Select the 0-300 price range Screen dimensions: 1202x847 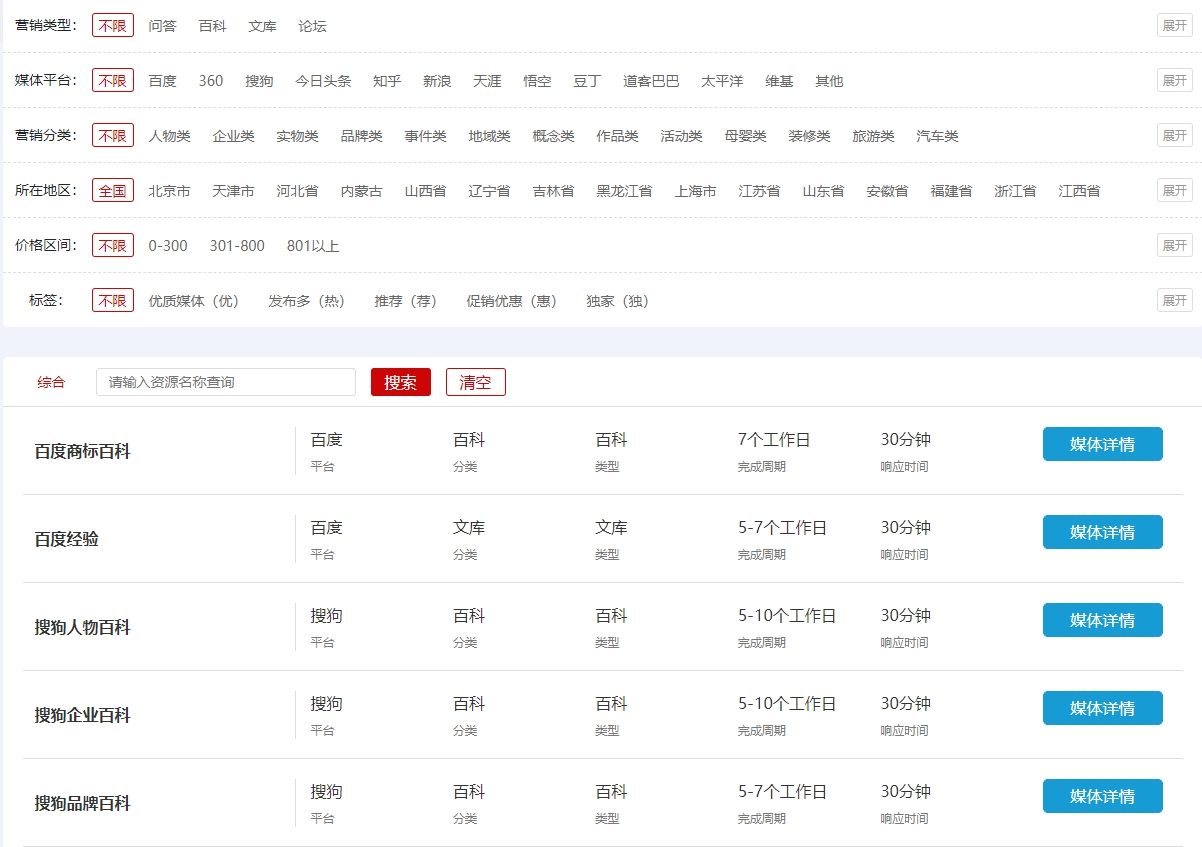tap(168, 246)
